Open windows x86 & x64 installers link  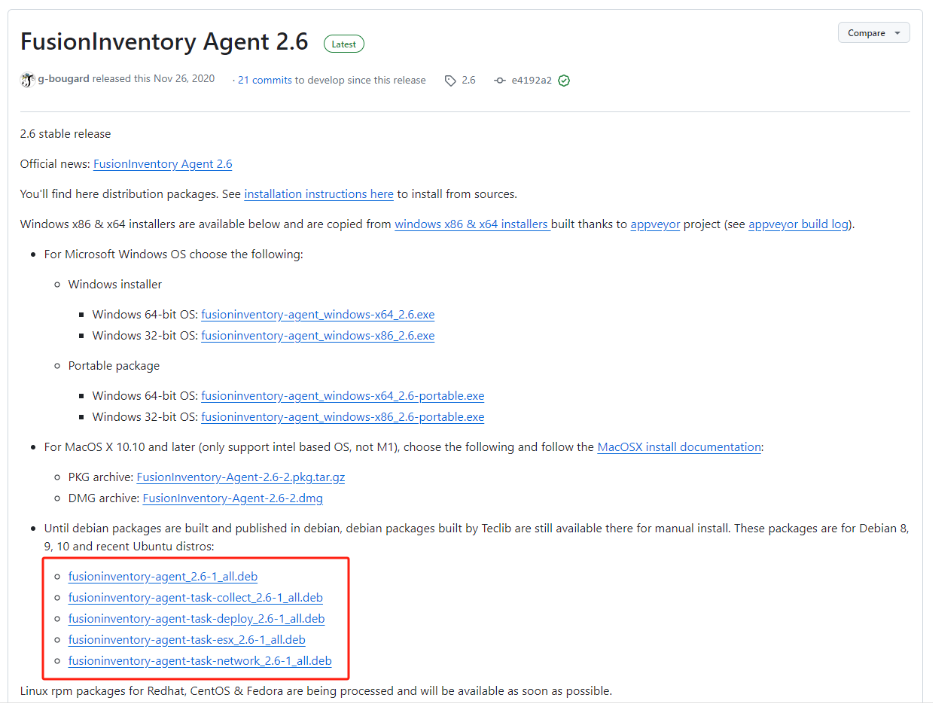tap(472, 224)
